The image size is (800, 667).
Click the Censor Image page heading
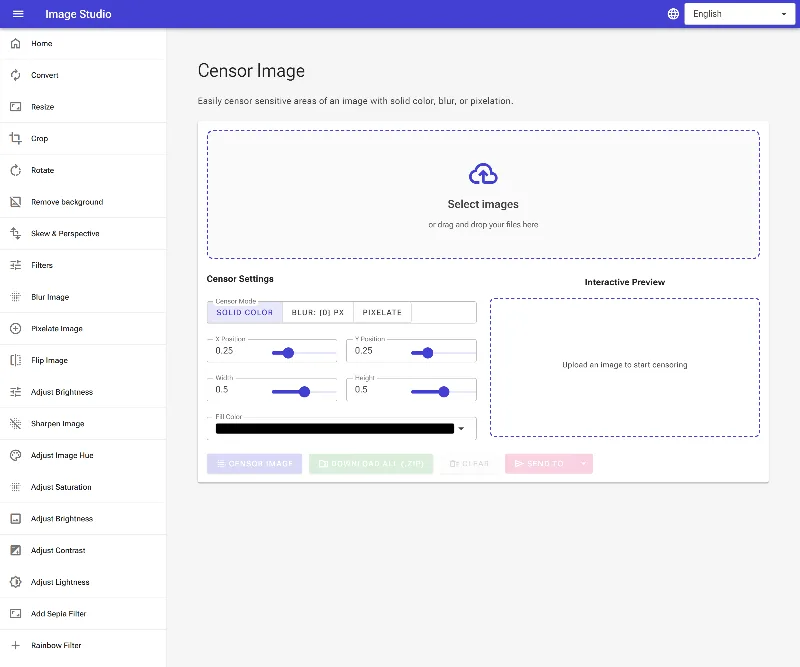click(x=251, y=71)
